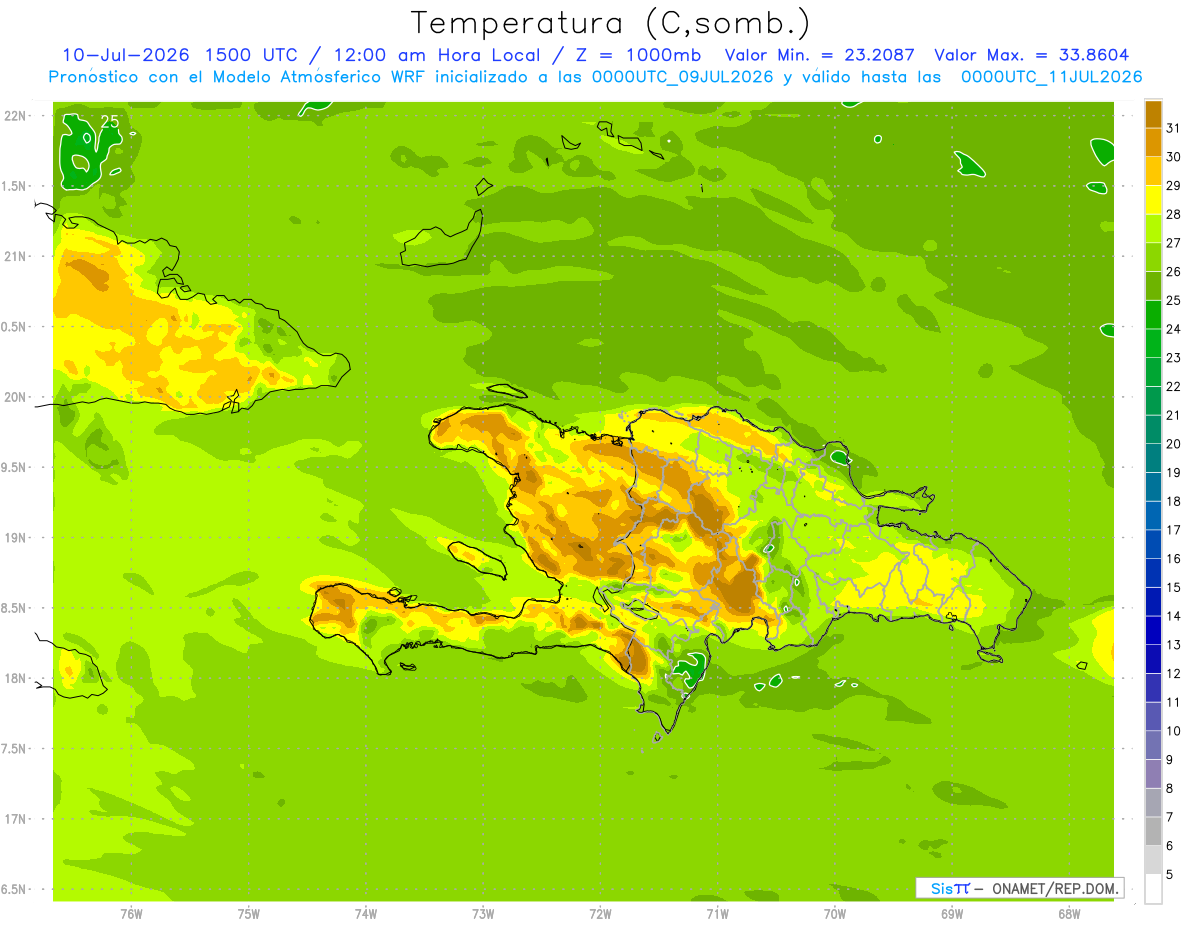Select the 'Valor Min. = 23.2087' value
The image size is (1200, 927).
click(819, 55)
